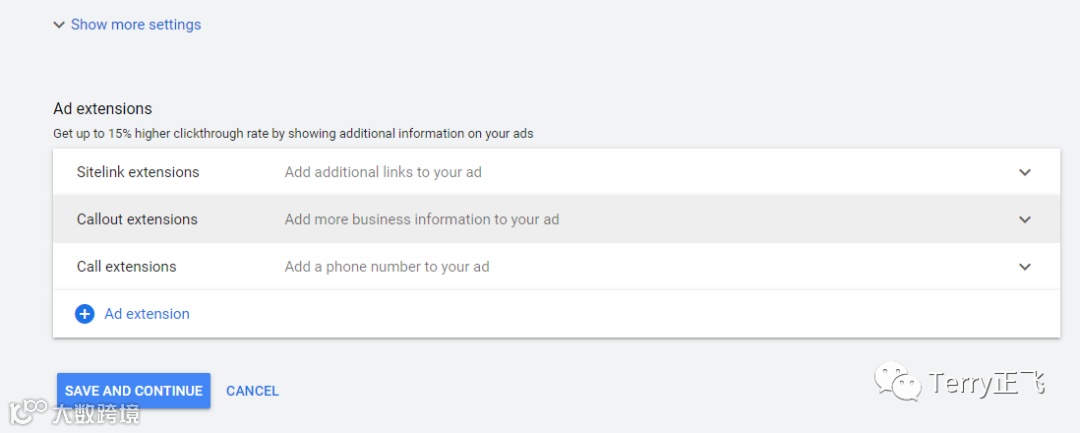The height and width of the screenshot is (433, 1080).
Task: Click the Ad extensions section heading
Action: [x=102, y=109]
